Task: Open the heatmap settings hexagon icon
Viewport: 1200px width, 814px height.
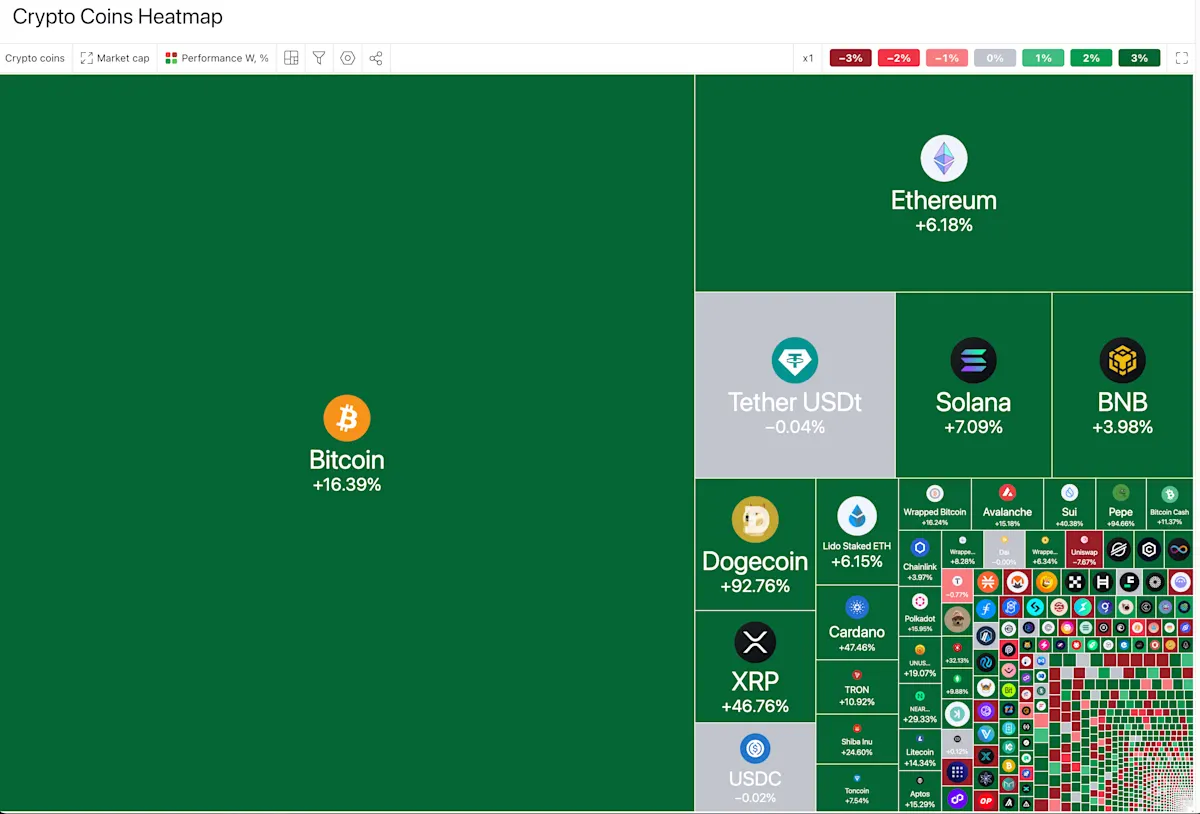Action: 347,58
